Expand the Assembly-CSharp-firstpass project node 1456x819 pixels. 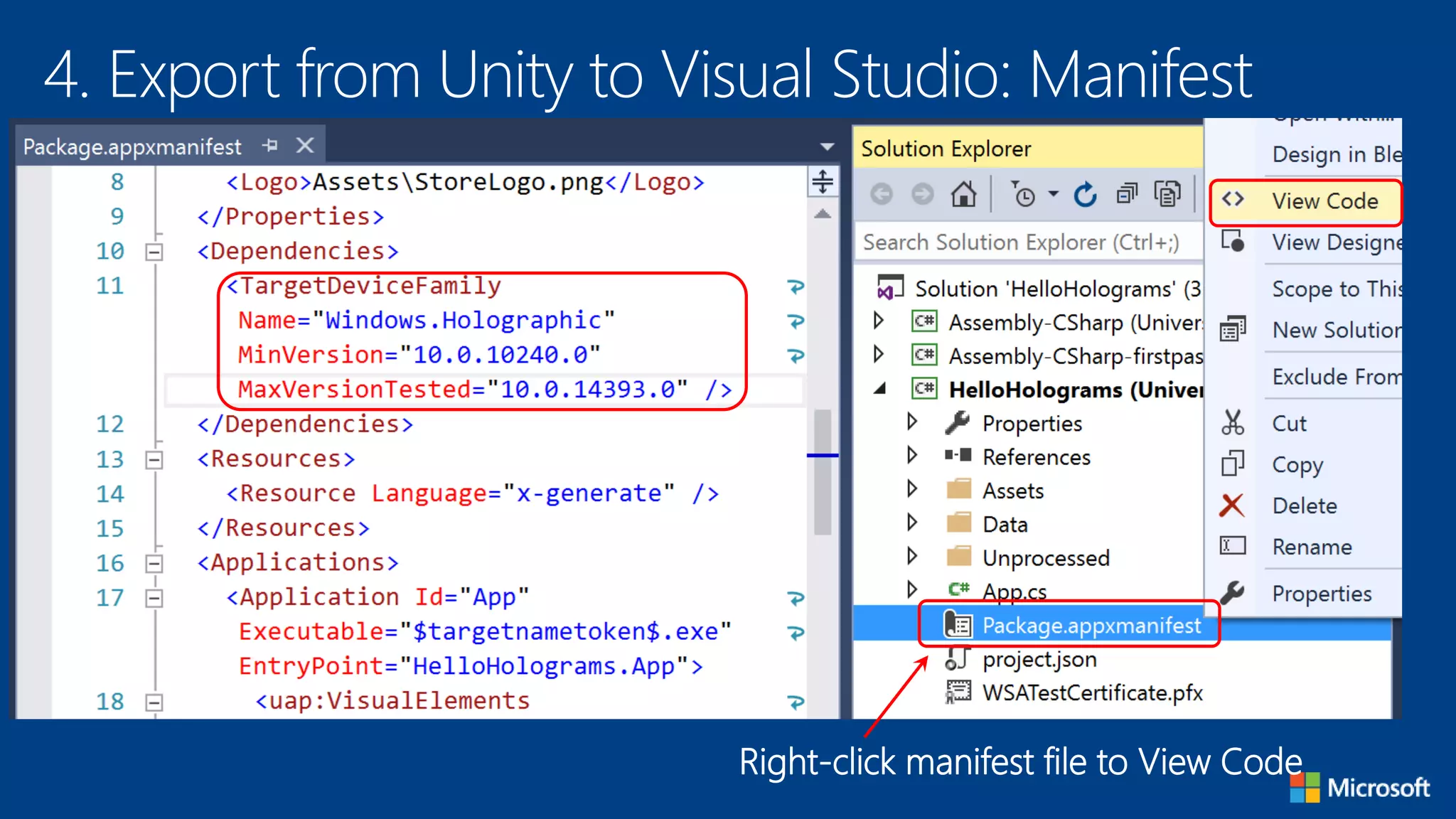pyautogui.click(x=879, y=354)
